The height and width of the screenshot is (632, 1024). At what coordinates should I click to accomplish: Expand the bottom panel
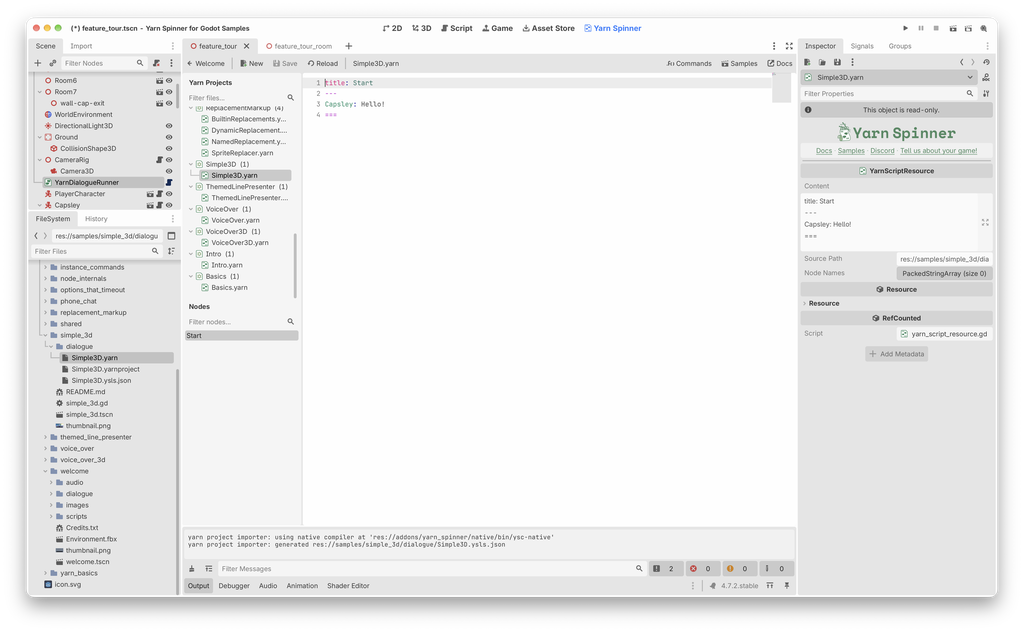tap(770, 586)
